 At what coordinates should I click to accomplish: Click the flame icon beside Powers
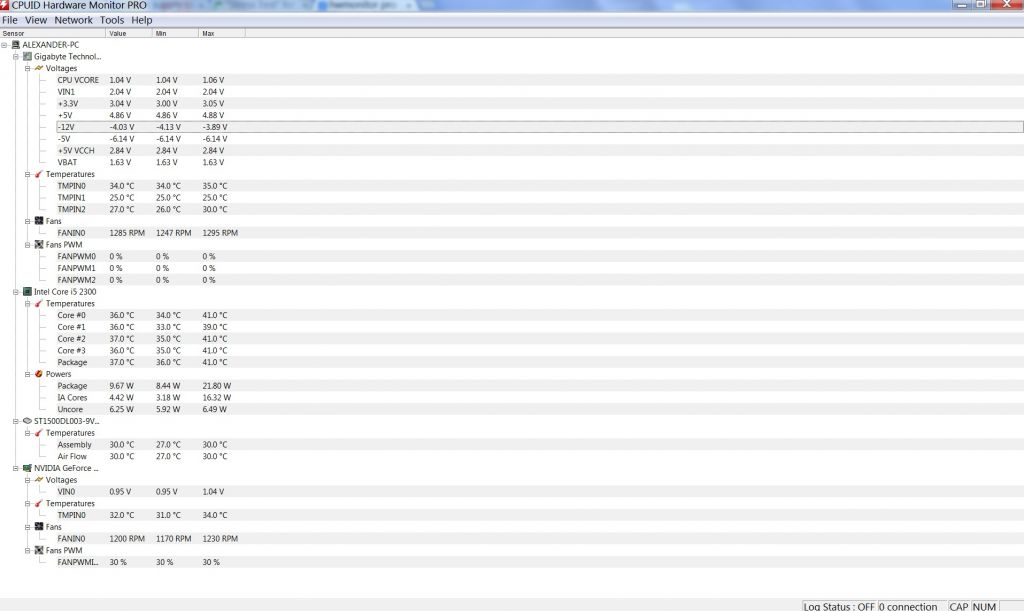pos(39,374)
